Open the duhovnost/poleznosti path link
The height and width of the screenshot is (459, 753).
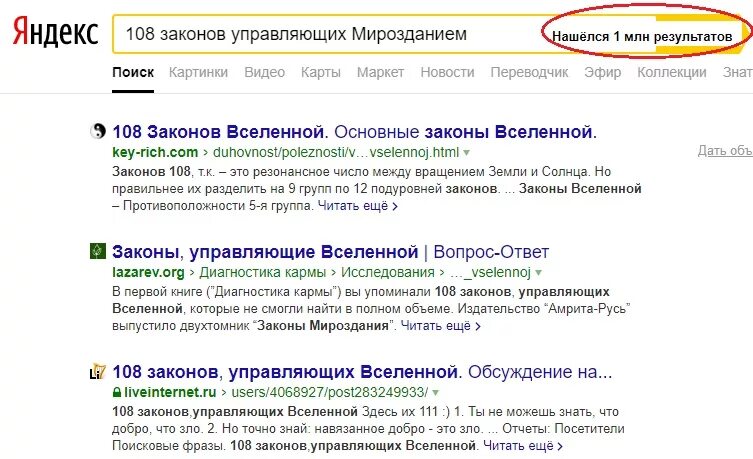[336, 152]
